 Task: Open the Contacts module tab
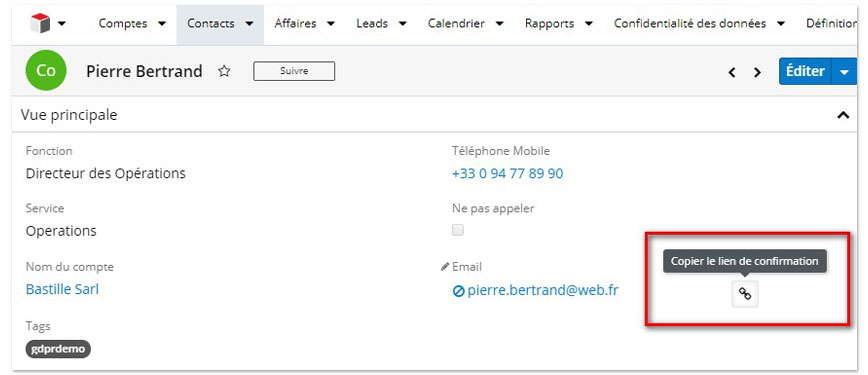[x=211, y=23]
